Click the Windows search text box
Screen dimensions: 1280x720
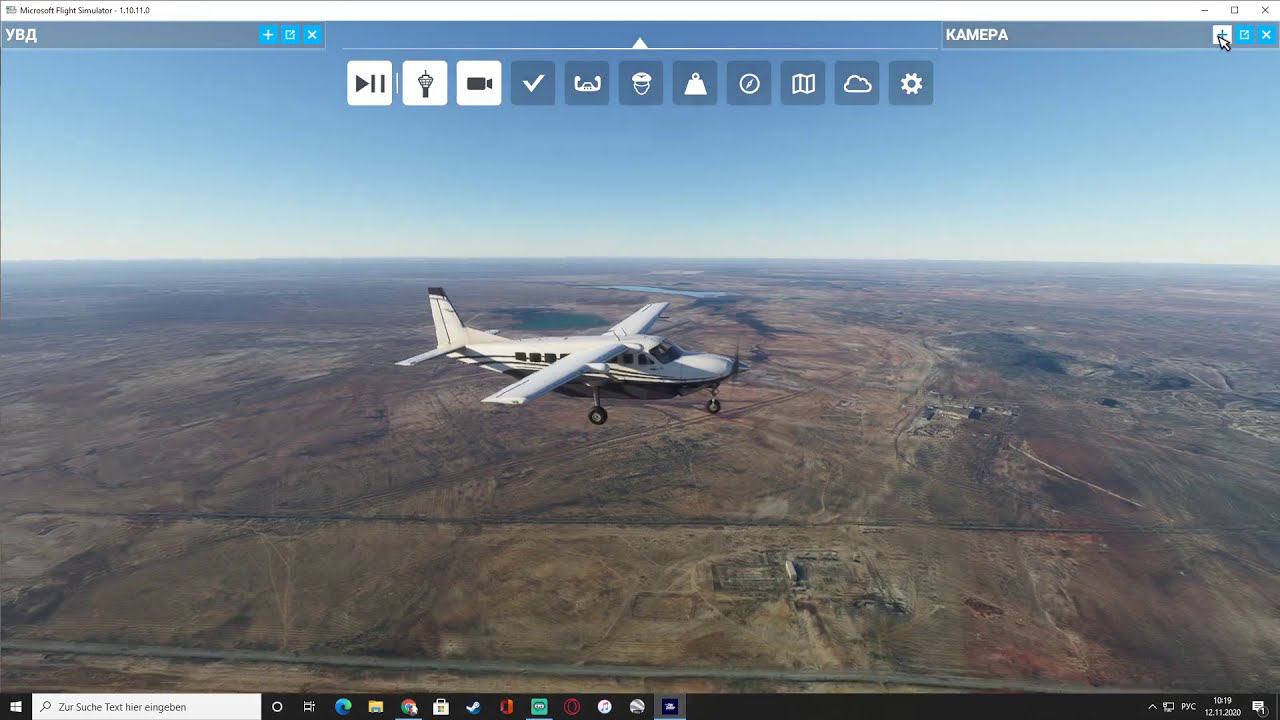(147, 707)
